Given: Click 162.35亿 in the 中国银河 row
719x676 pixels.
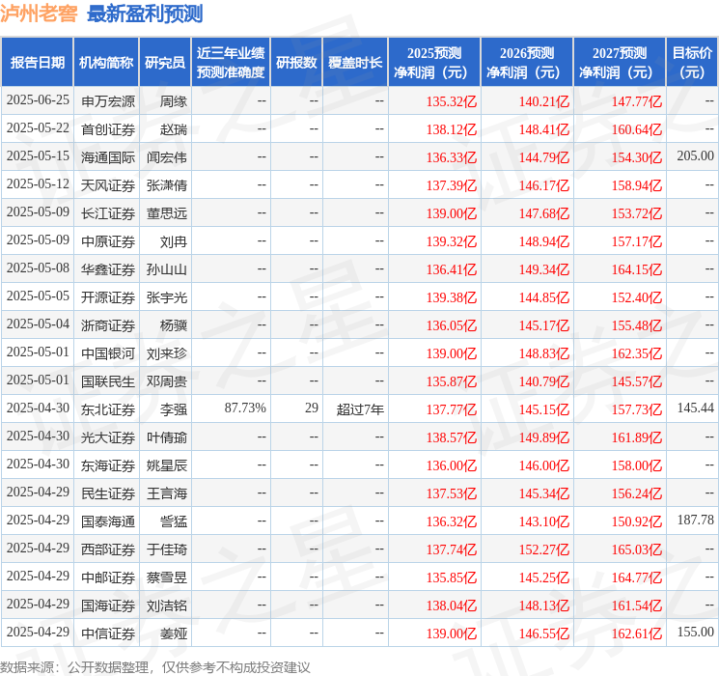Looking at the screenshot, I should click(637, 353).
